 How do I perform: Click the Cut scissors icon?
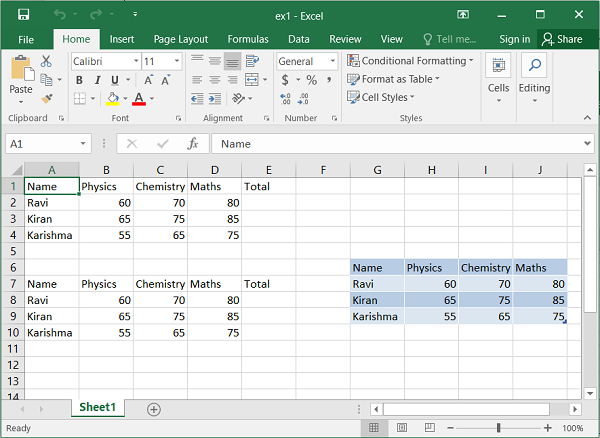click(x=46, y=61)
